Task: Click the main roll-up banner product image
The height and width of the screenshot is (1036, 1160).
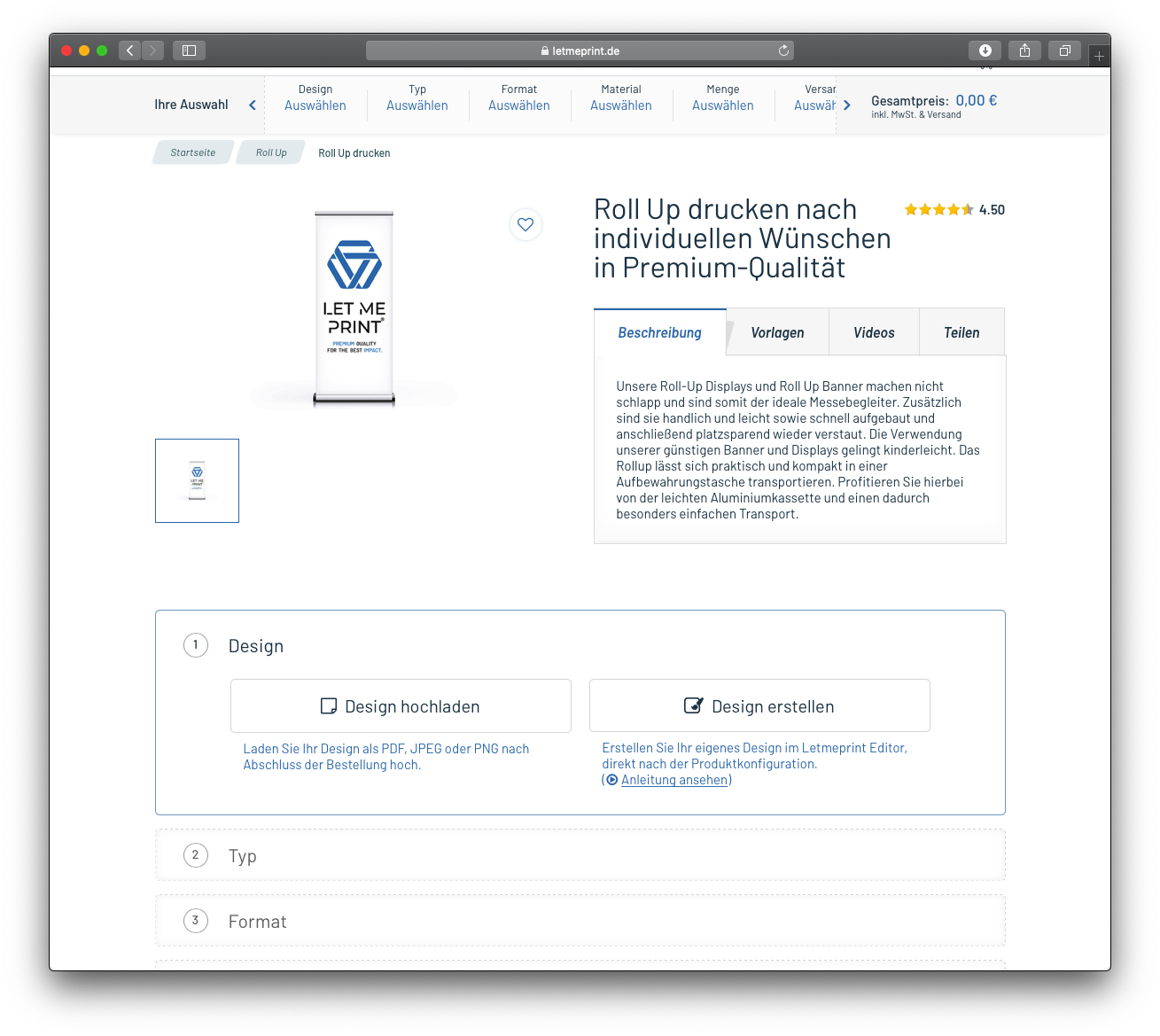Action: tap(354, 308)
